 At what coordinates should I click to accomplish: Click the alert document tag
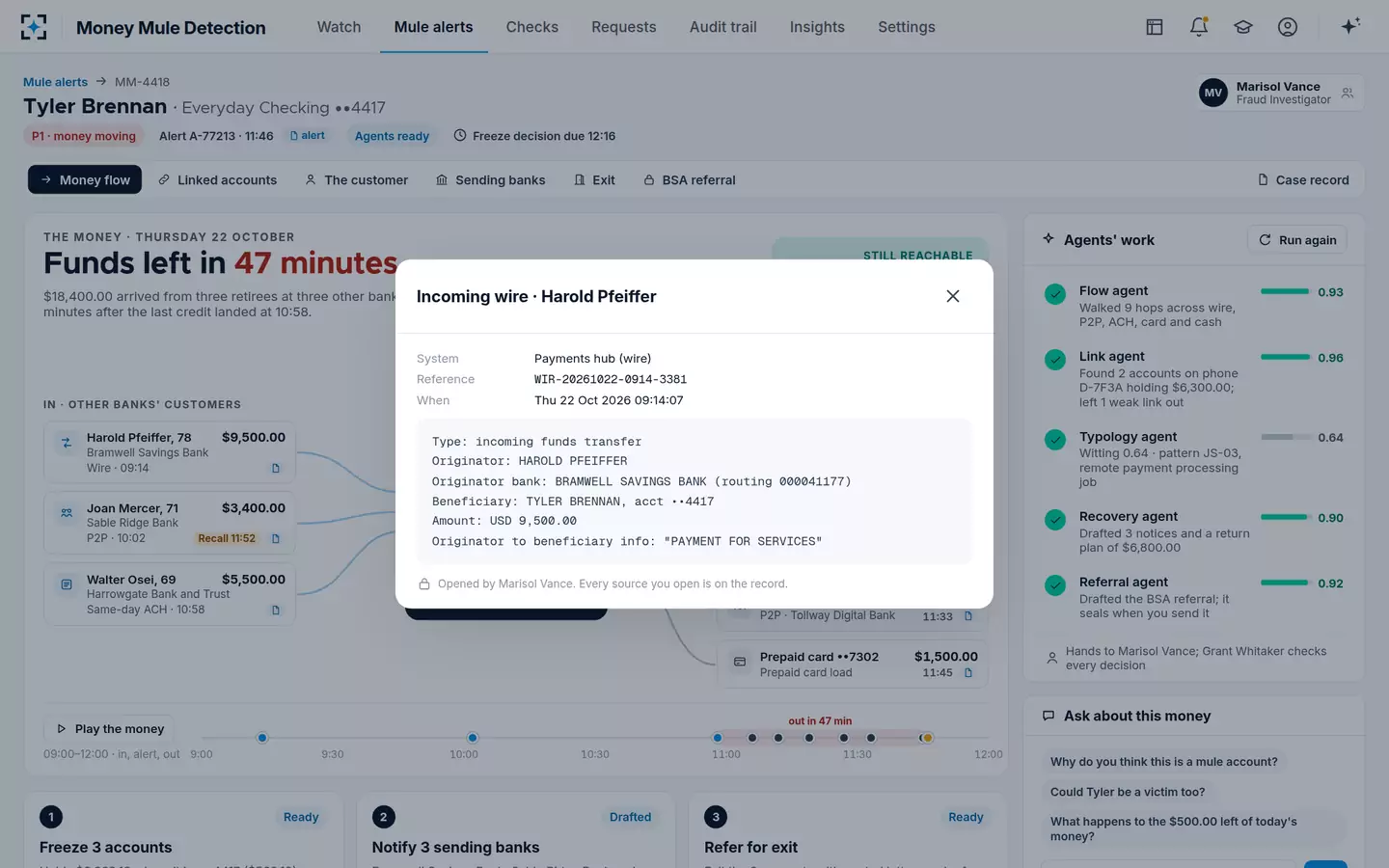point(308,135)
